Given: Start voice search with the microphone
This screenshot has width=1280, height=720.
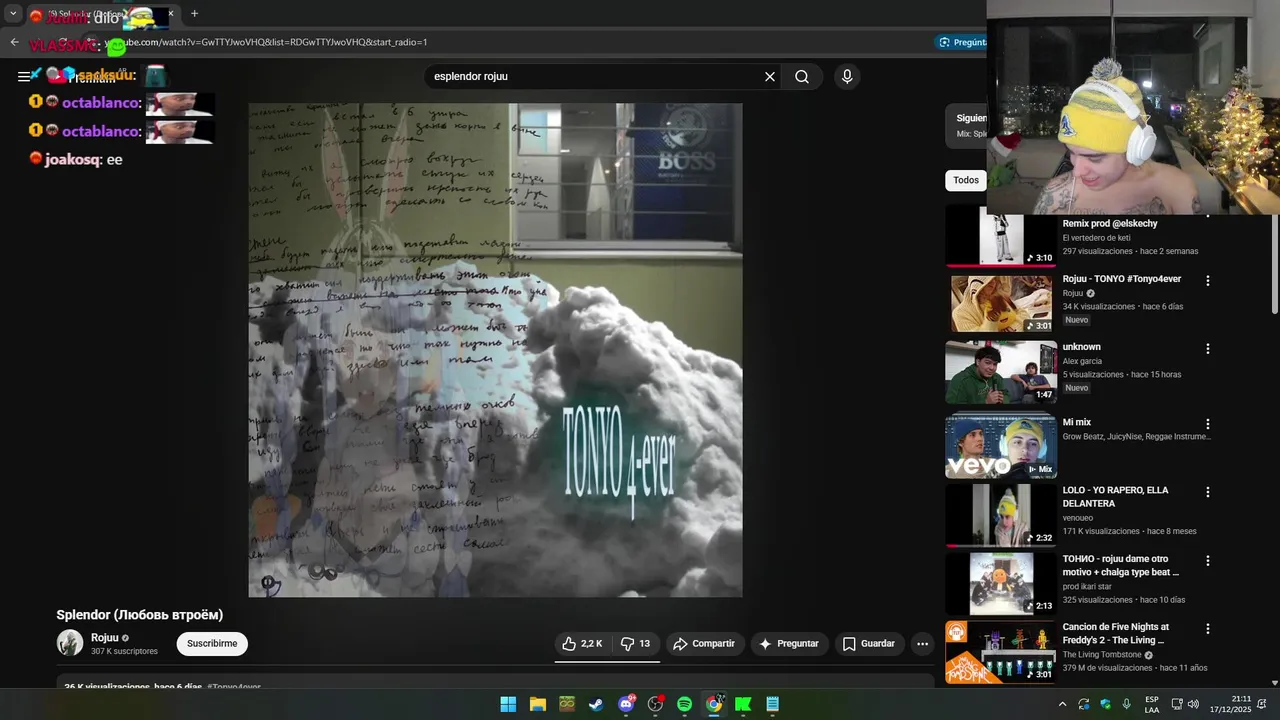Looking at the screenshot, I should [x=847, y=76].
